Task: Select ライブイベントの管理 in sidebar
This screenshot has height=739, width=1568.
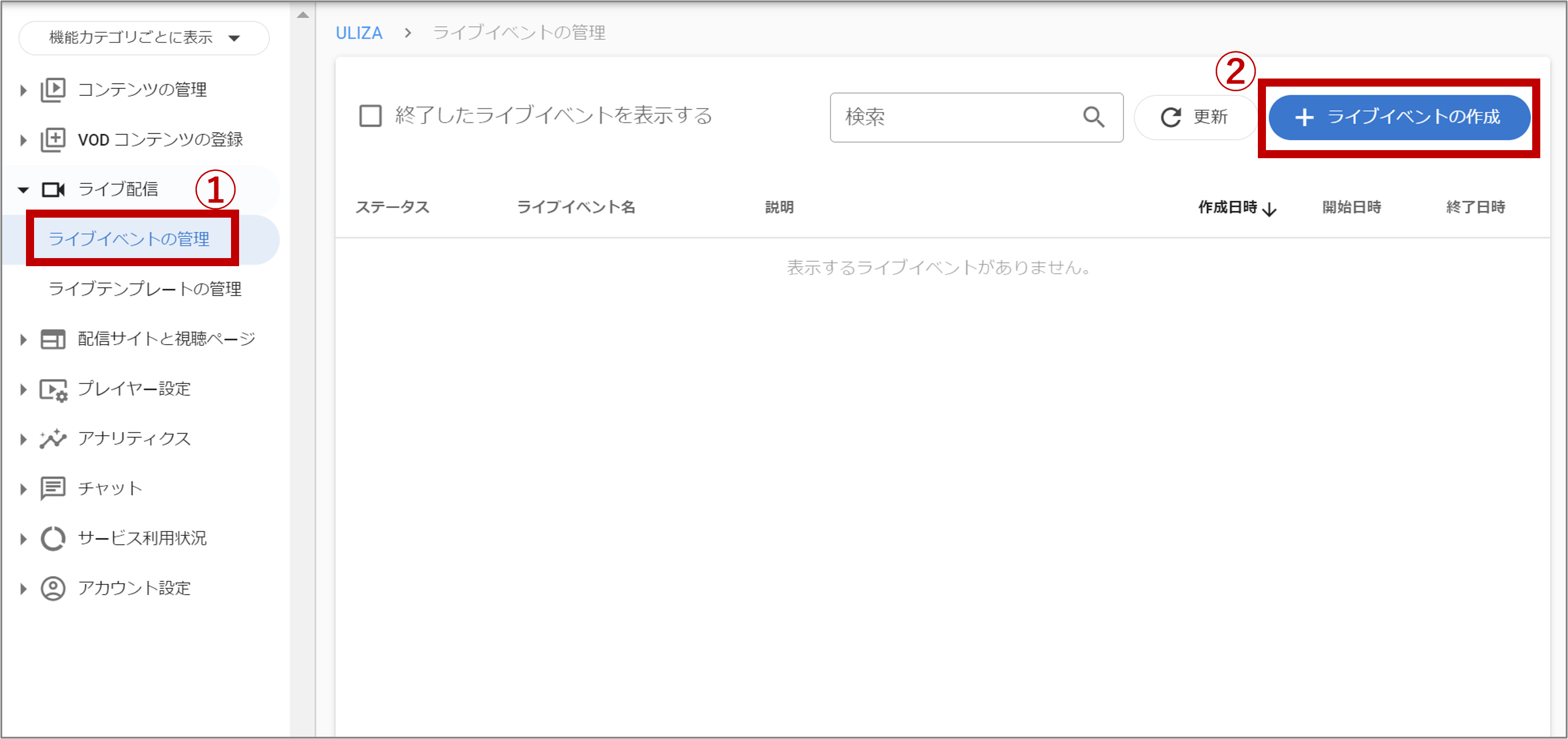Action: [x=129, y=238]
